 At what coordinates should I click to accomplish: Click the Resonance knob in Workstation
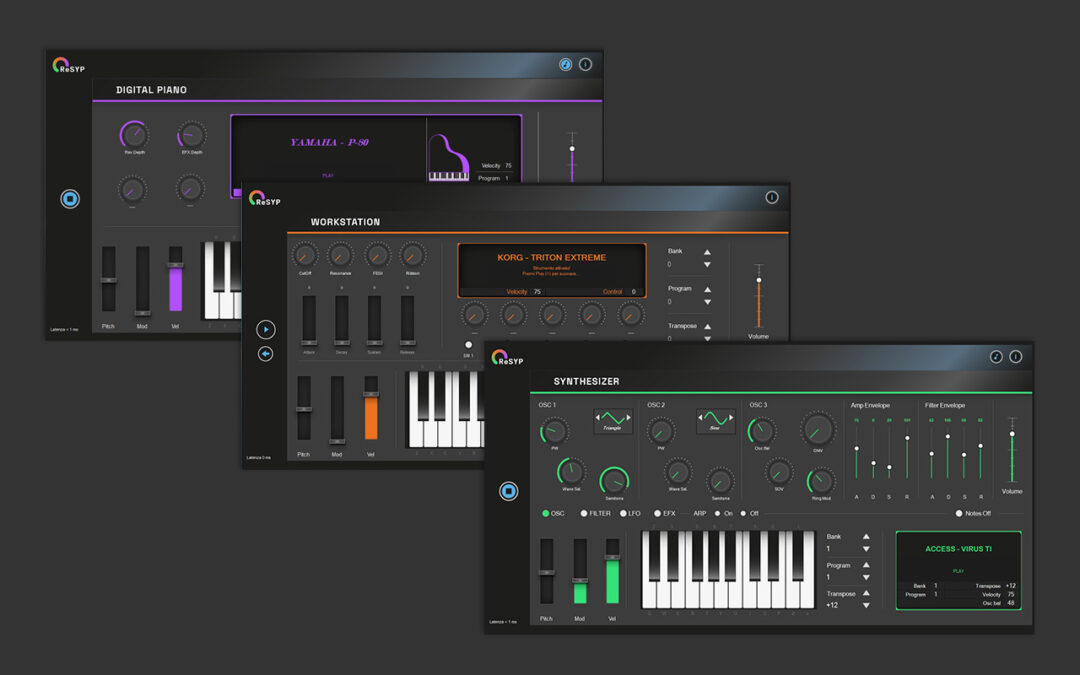340,256
